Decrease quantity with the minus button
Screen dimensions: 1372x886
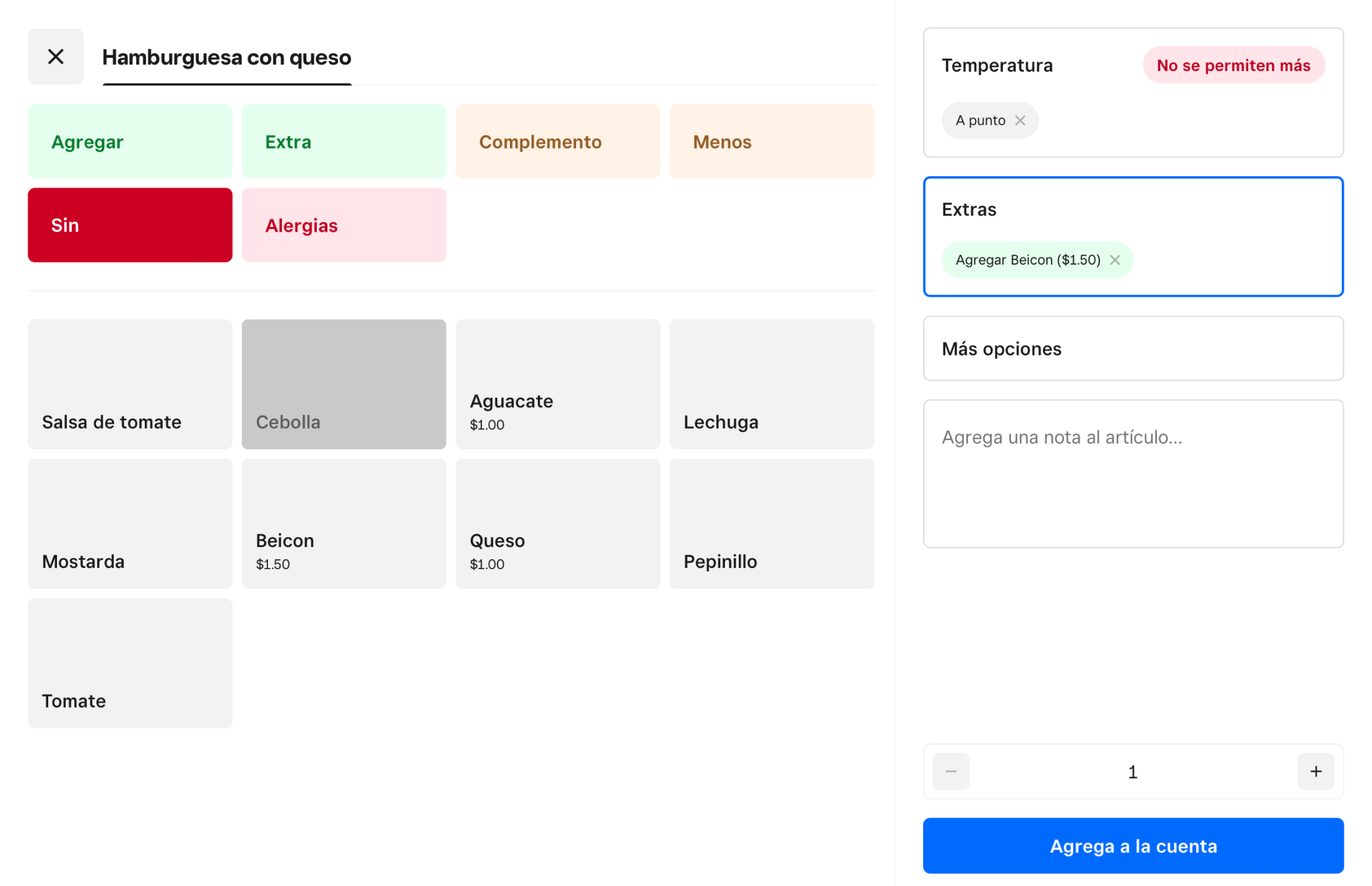tap(951, 771)
